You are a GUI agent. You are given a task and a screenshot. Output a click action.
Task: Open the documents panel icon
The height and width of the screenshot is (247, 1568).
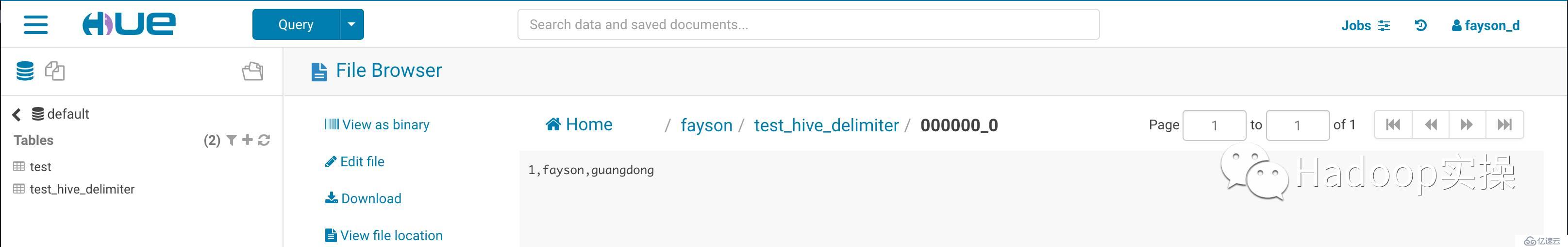(55, 71)
